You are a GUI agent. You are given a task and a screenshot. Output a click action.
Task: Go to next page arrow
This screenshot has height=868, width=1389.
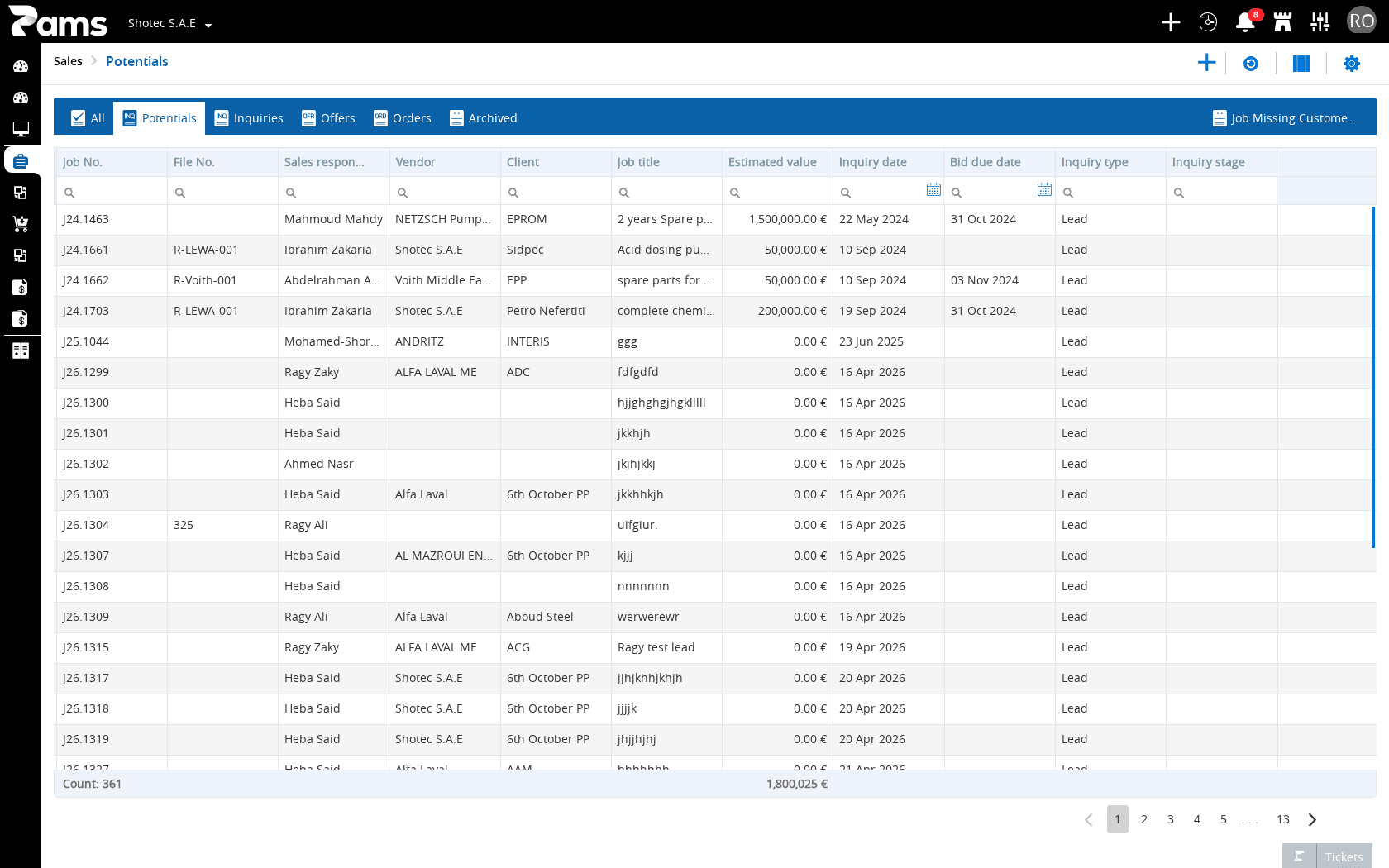tap(1312, 819)
